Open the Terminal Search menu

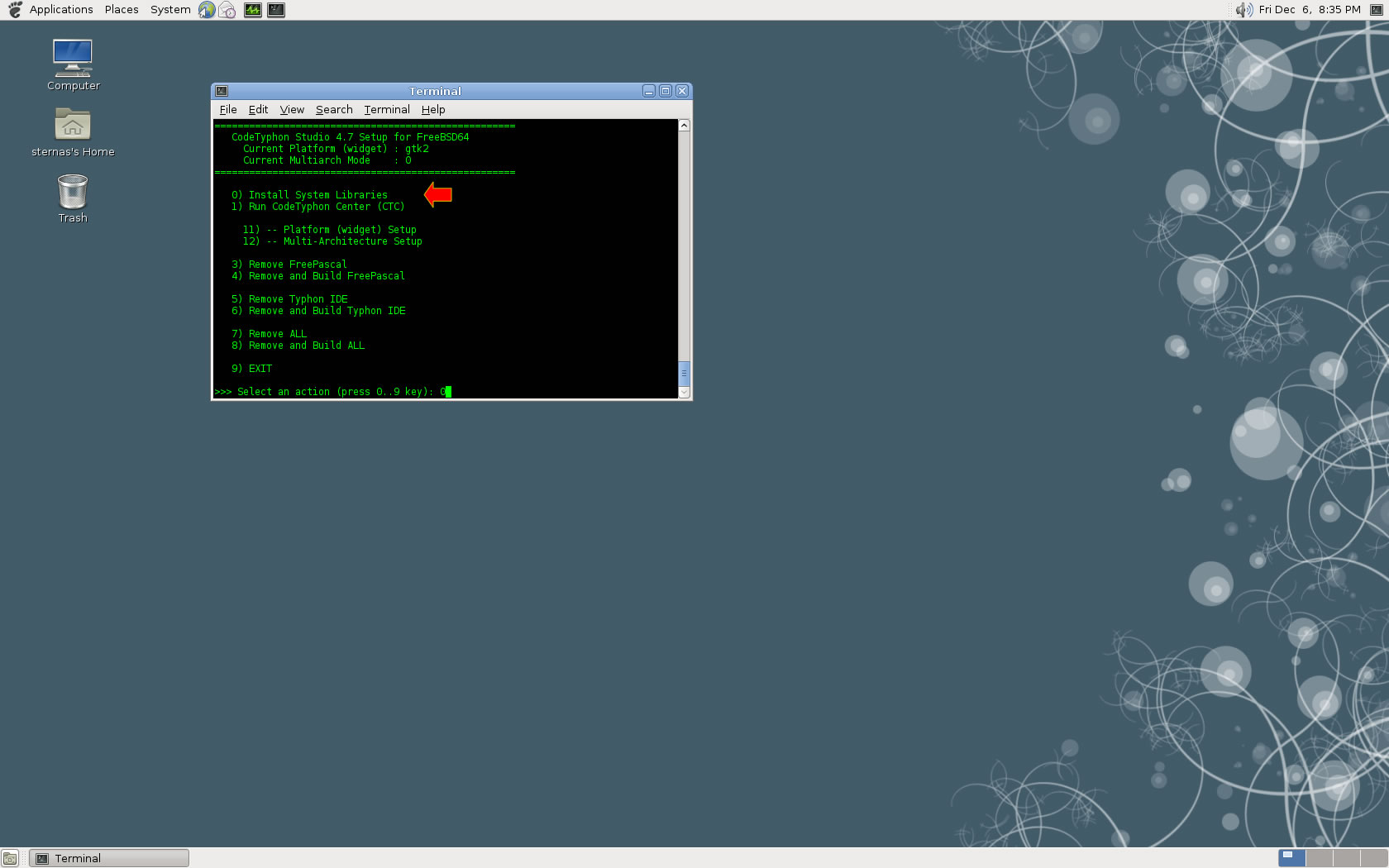[x=334, y=109]
